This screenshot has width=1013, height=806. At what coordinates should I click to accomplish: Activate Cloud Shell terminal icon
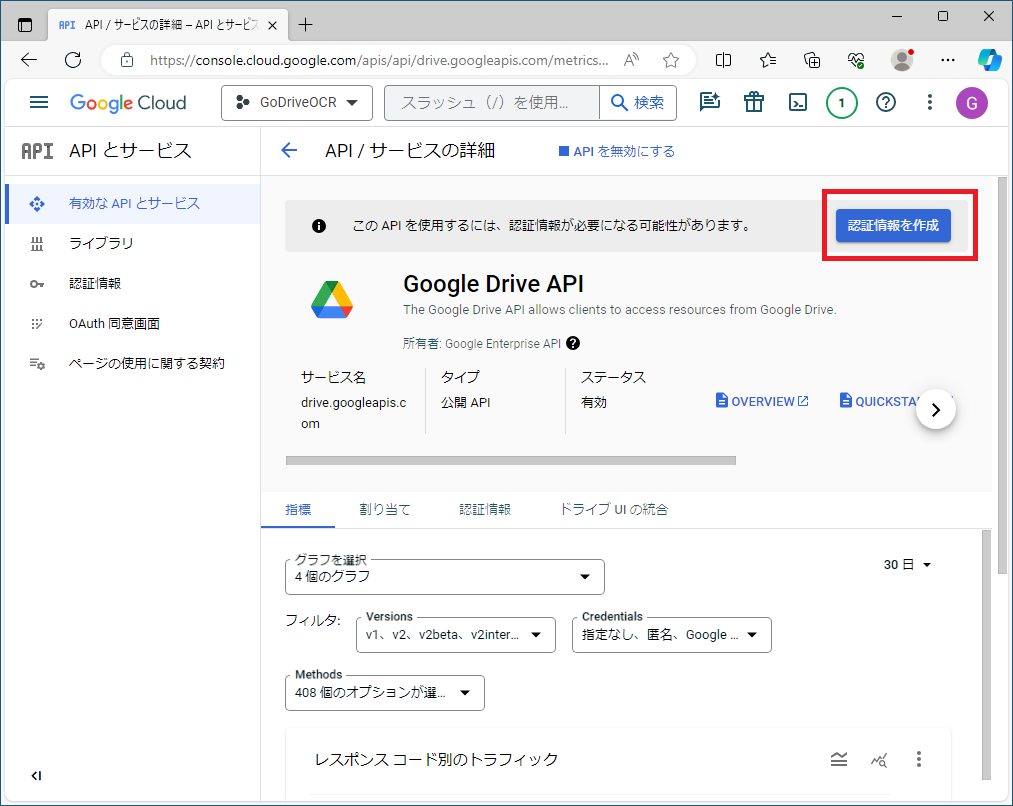797,102
